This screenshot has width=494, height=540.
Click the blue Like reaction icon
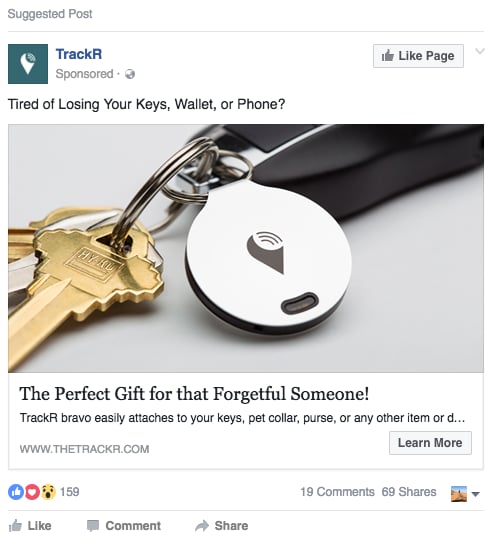(x=15, y=492)
